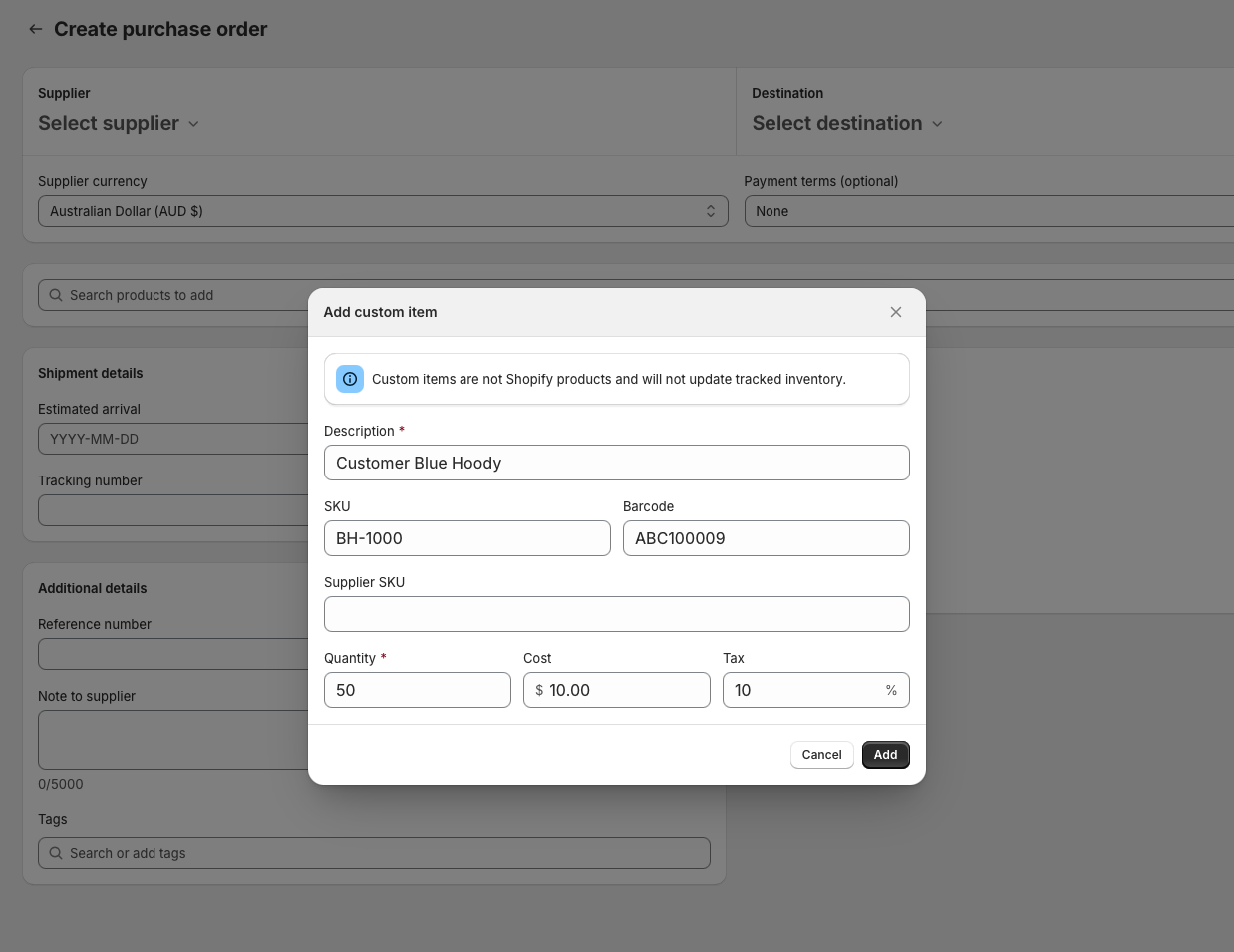The height and width of the screenshot is (952, 1234).
Task: Click the custom items info banner text
Action: click(609, 379)
